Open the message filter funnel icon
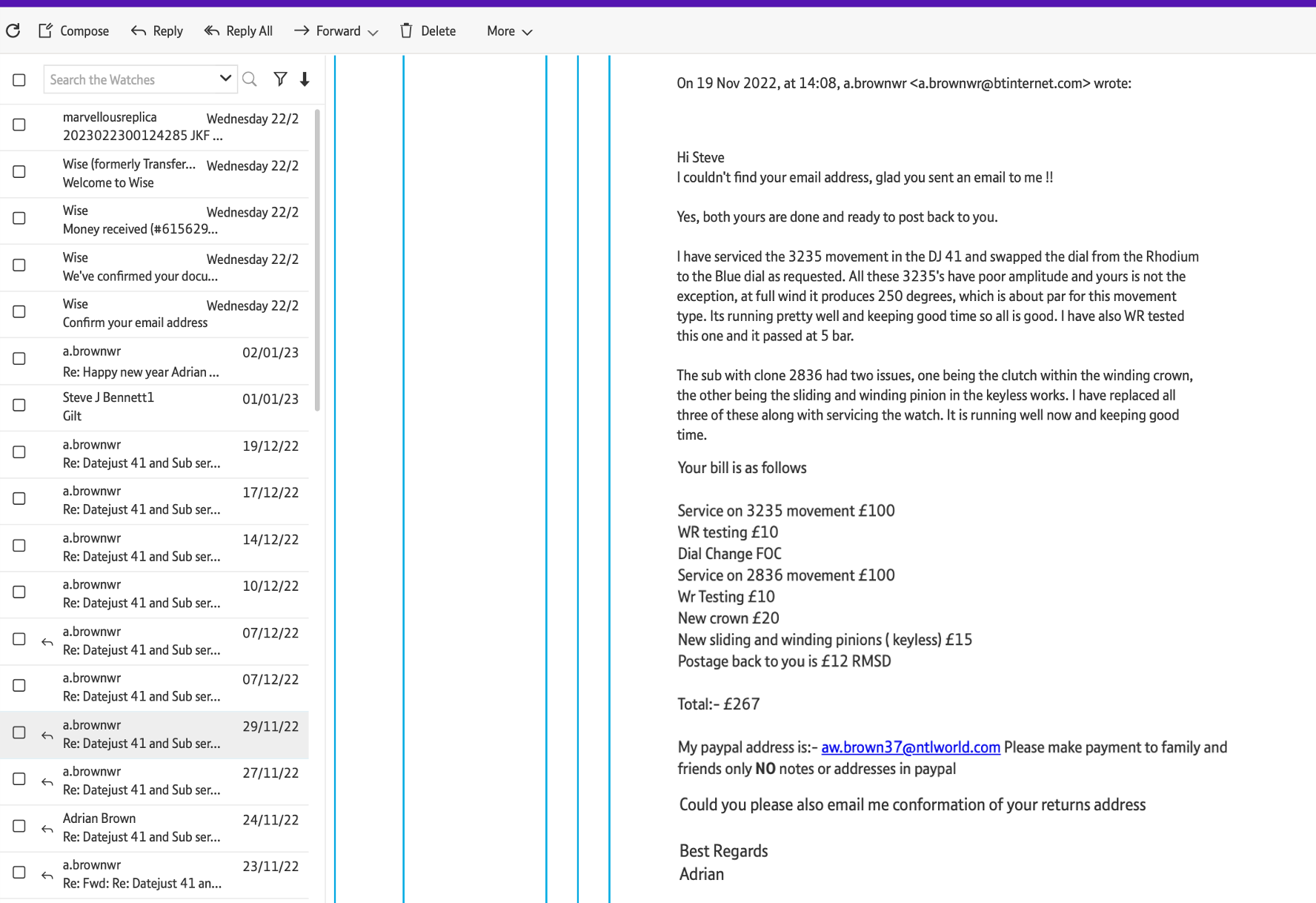This screenshot has width=1316, height=903. point(280,79)
